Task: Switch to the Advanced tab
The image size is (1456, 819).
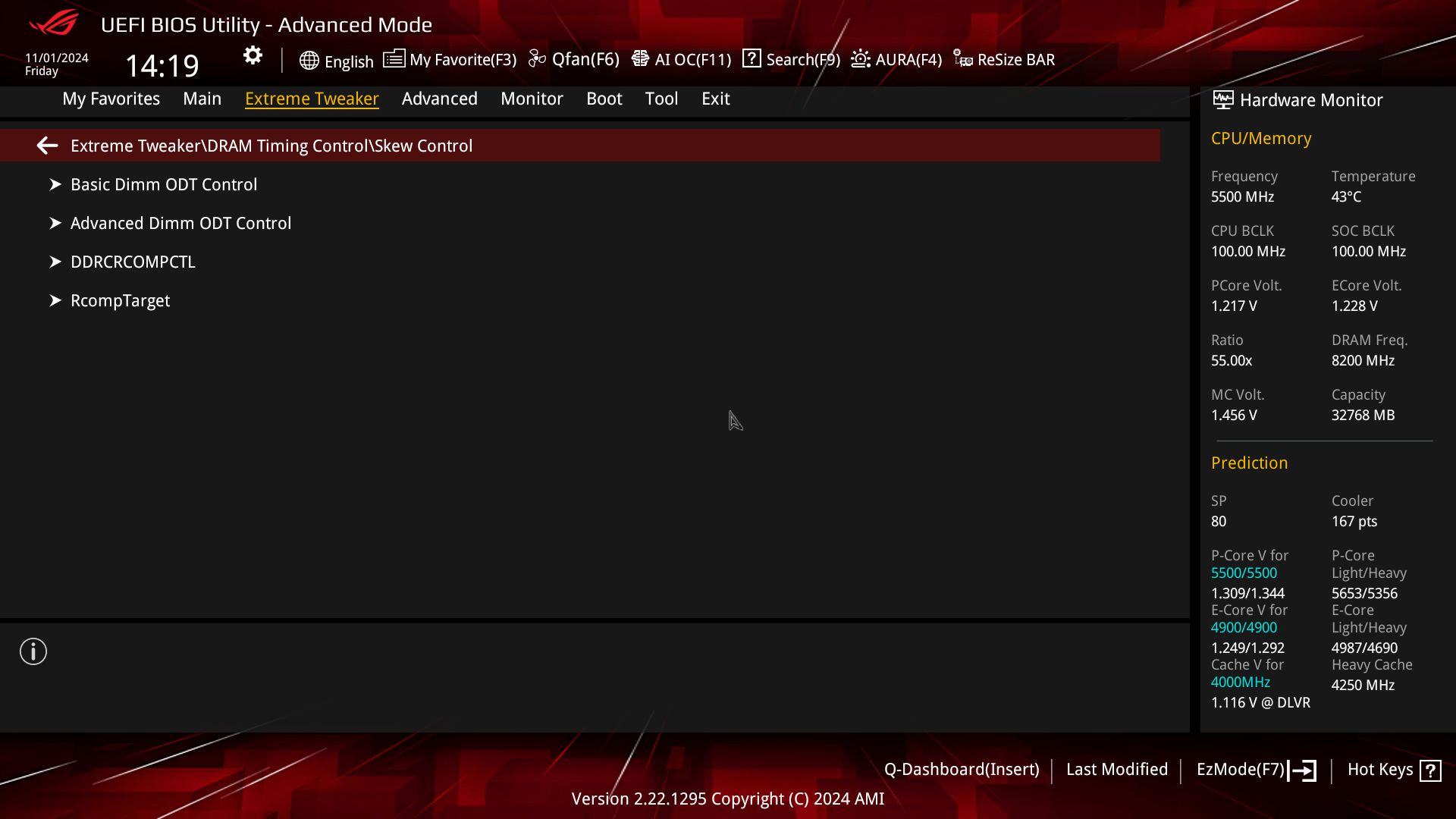Action: pyautogui.click(x=439, y=99)
